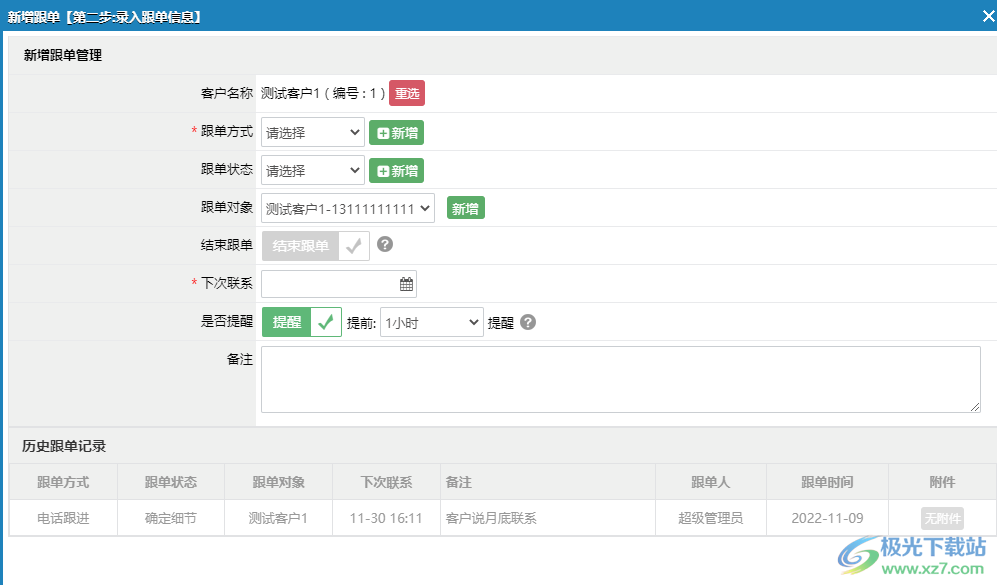Screen dimensions: 997x585
Task: Click 无附件 button in history row
Action: [942, 519]
